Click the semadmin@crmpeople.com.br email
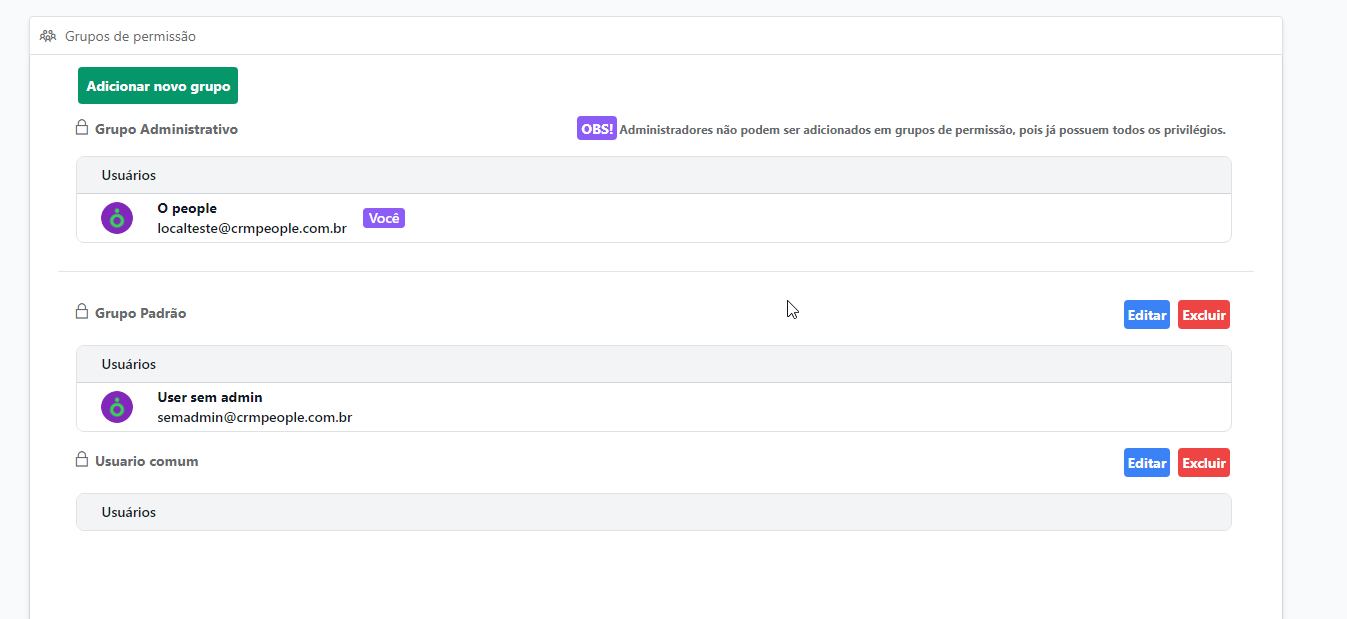 pyautogui.click(x=254, y=417)
